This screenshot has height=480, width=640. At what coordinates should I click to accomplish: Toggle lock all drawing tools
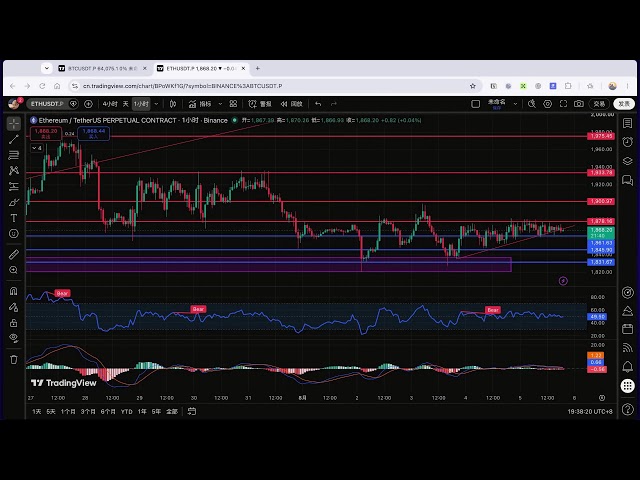point(14,323)
